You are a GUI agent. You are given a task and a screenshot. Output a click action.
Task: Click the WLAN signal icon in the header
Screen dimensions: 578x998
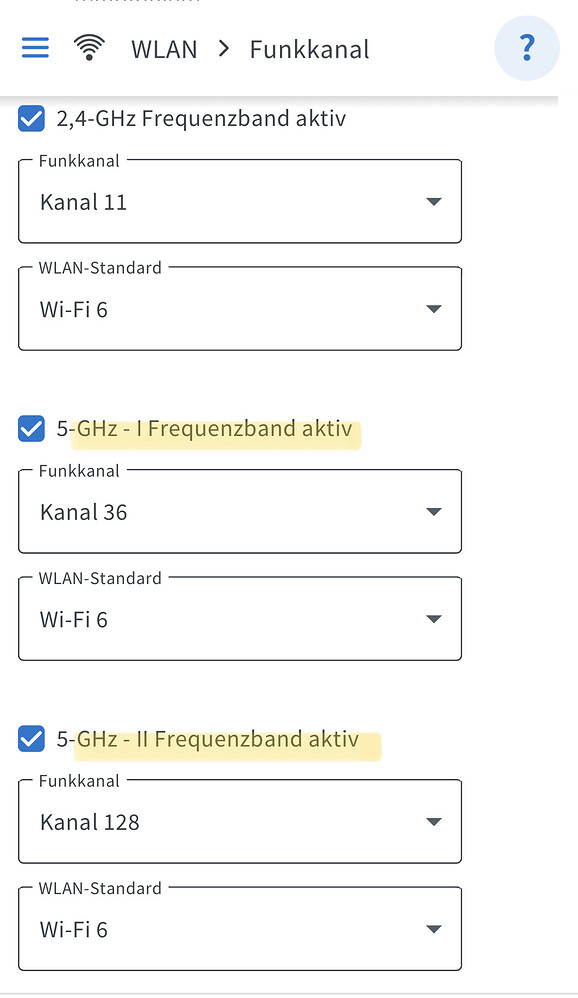pyautogui.click(x=89, y=47)
